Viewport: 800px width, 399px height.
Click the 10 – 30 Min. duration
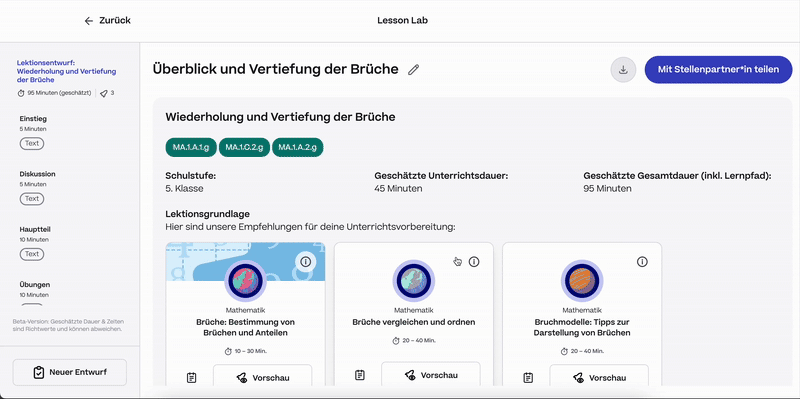pyautogui.click(x=245, y=351)
